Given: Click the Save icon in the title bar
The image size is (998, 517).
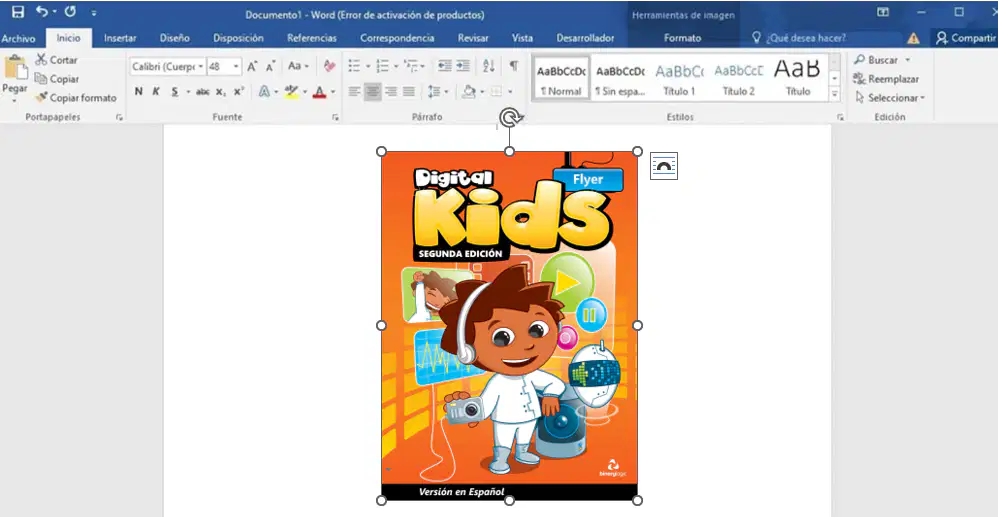Looking at the screenshot, I should (x=18, y=12).
